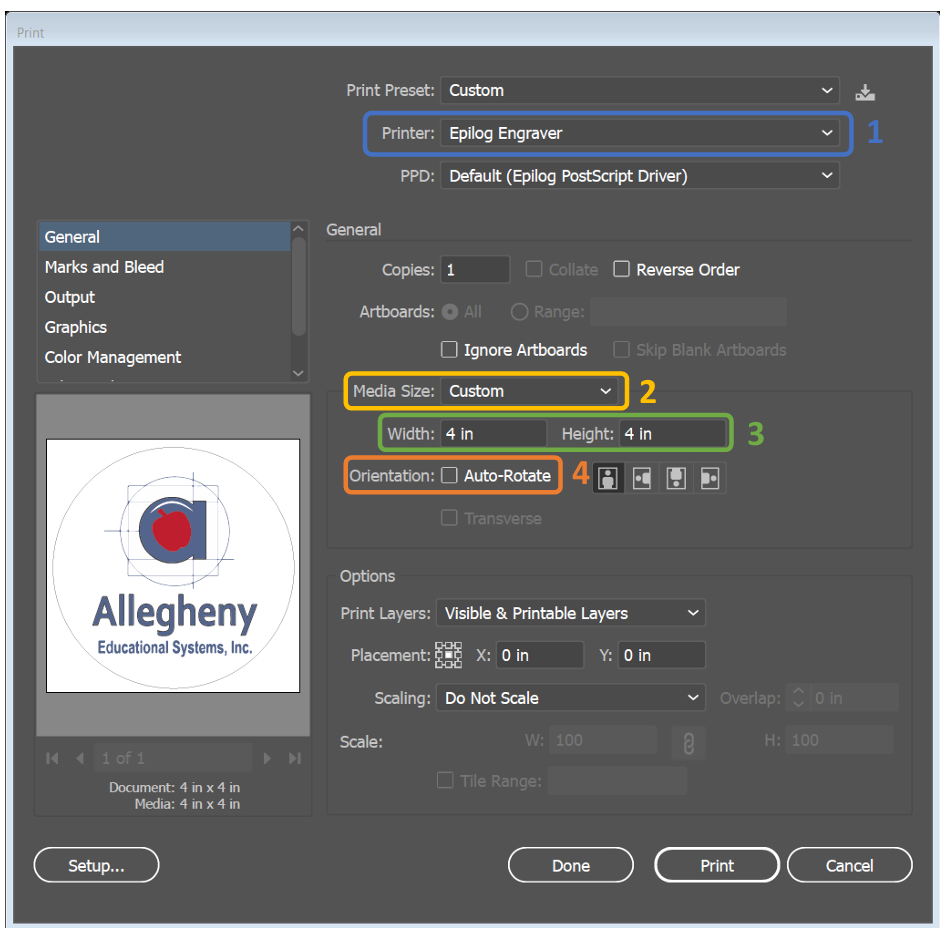The width and height of the screenshot is (940, 928).
Task: Click the Placement reference point grid icon
Action: 449,655
